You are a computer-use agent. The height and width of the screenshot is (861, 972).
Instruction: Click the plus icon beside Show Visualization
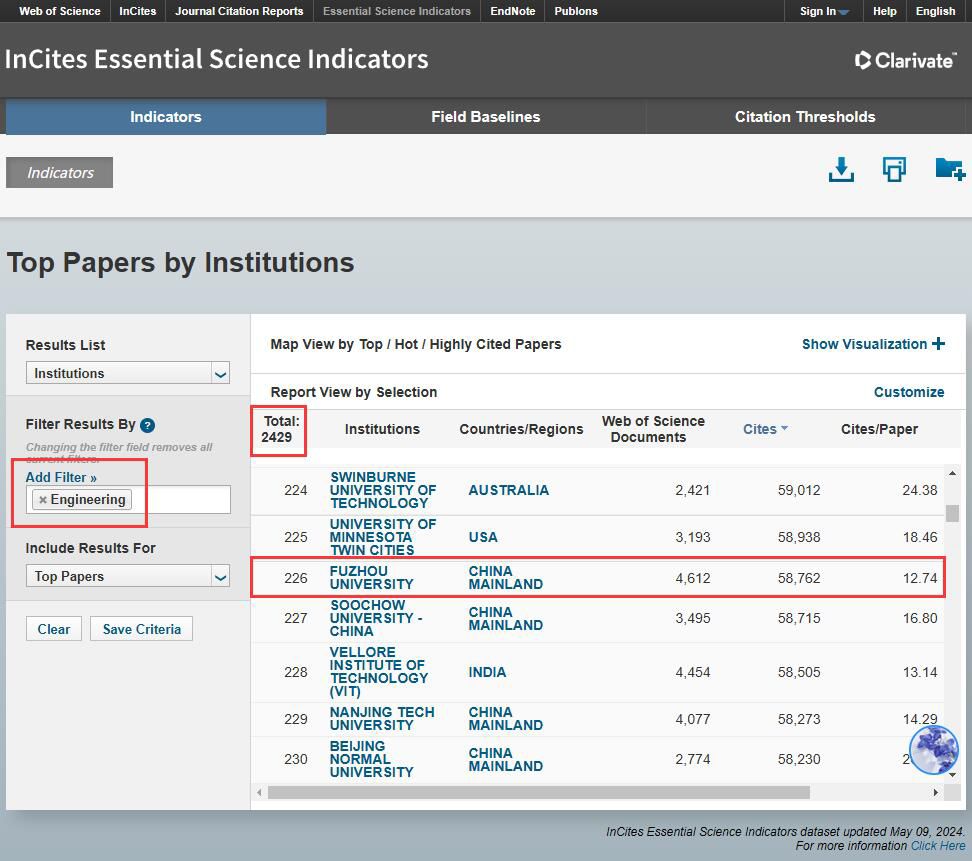[x=938, y=344]
